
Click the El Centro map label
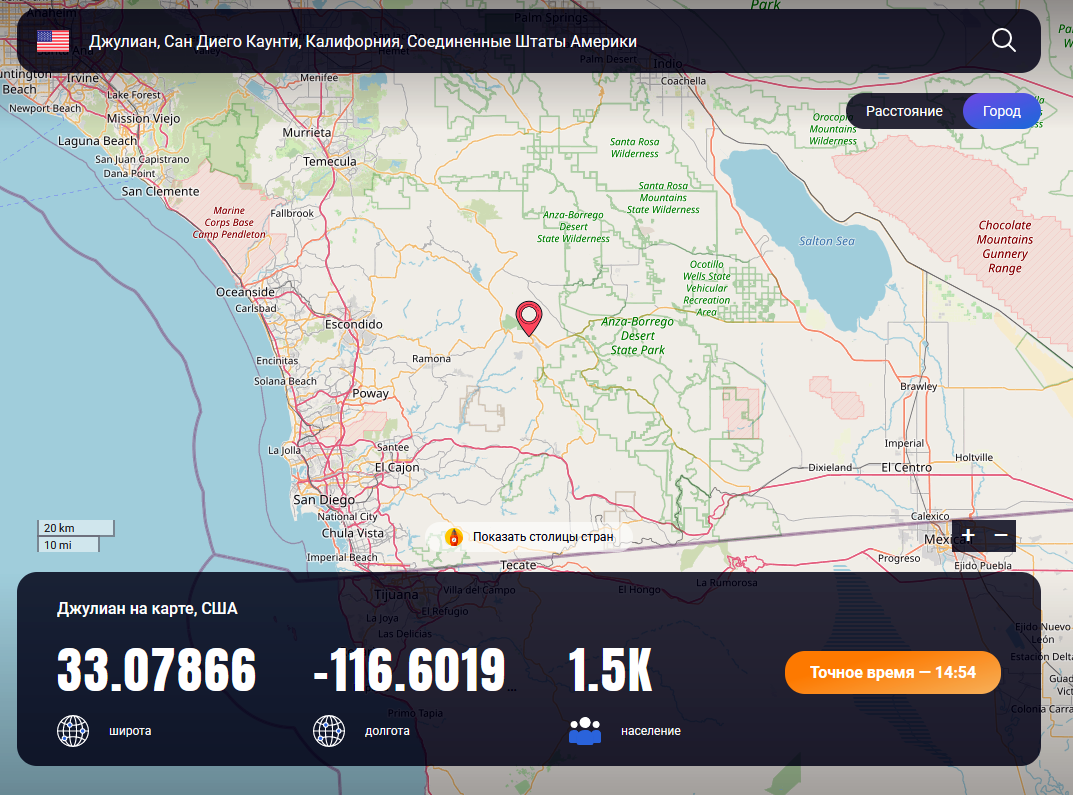tap(906, 467)
